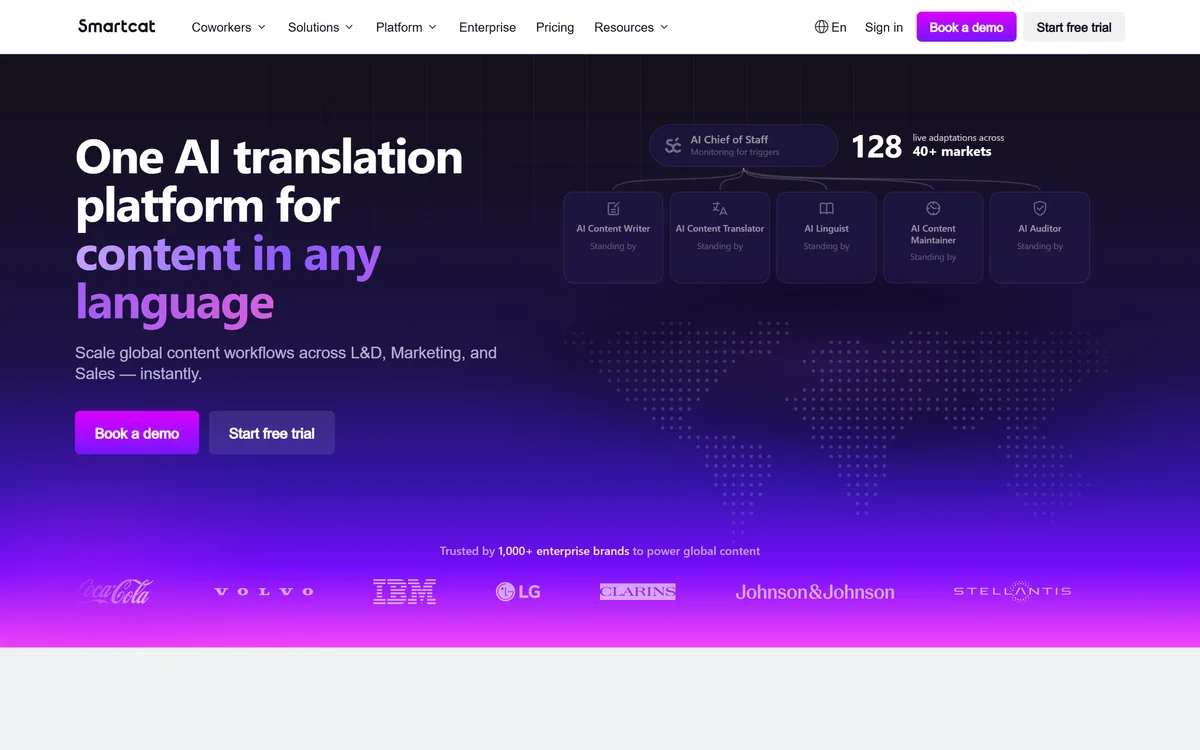Click the '40+ markets' text
The image size is (1200, 750).
point(952,152)
